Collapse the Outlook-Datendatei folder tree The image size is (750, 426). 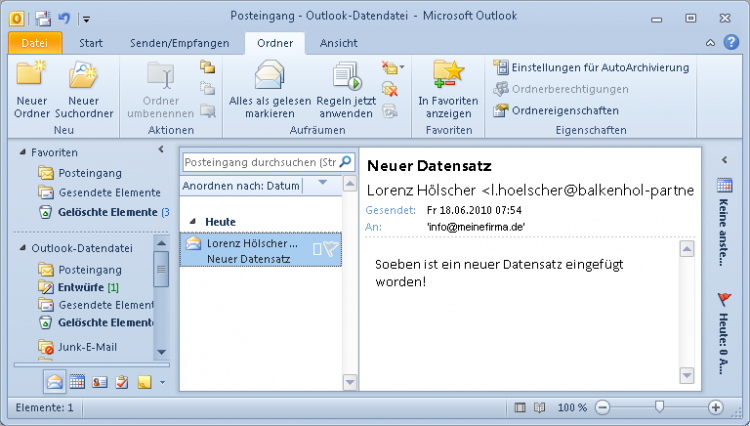point(24,249)
